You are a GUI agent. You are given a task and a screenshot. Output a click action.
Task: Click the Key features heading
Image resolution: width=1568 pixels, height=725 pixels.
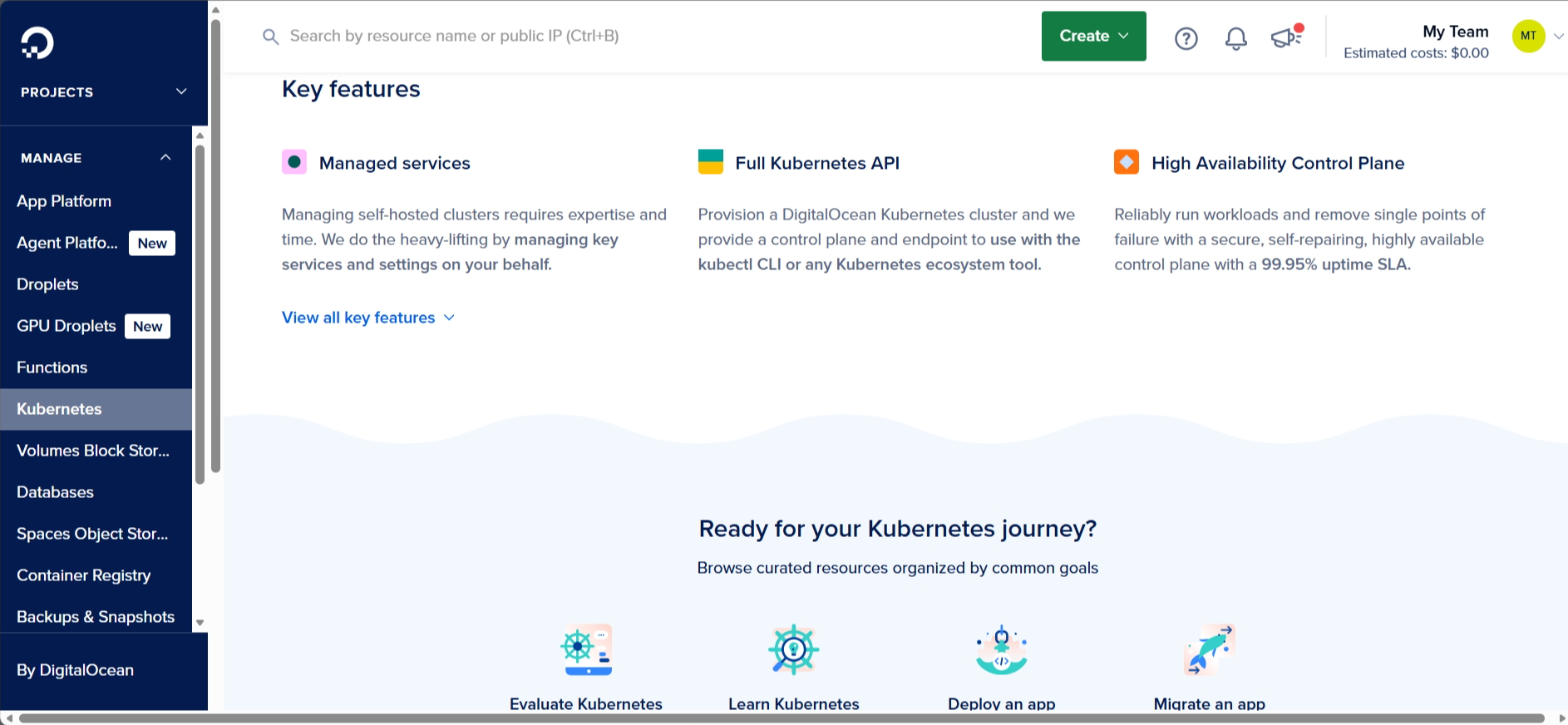point(351,89)
